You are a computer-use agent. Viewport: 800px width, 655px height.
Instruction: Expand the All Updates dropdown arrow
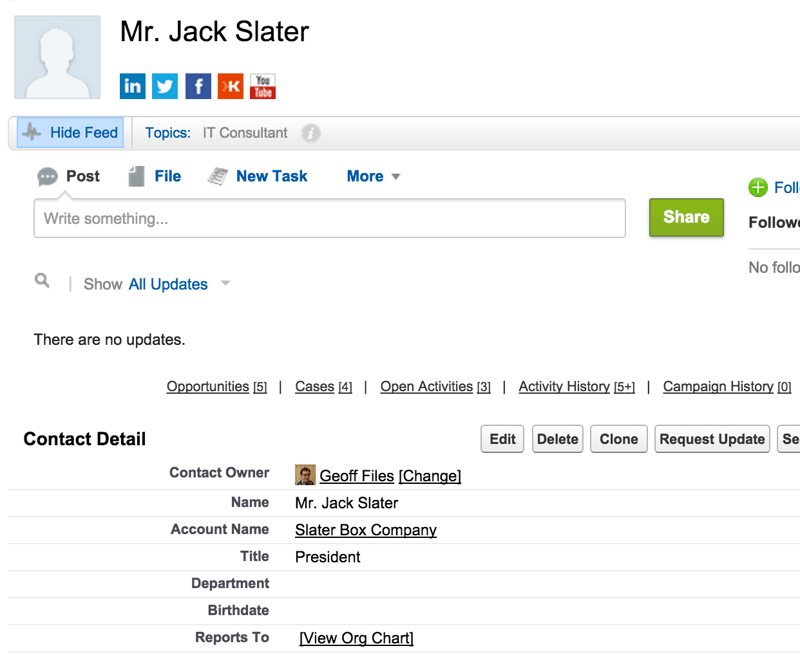(x=225, y=283)
